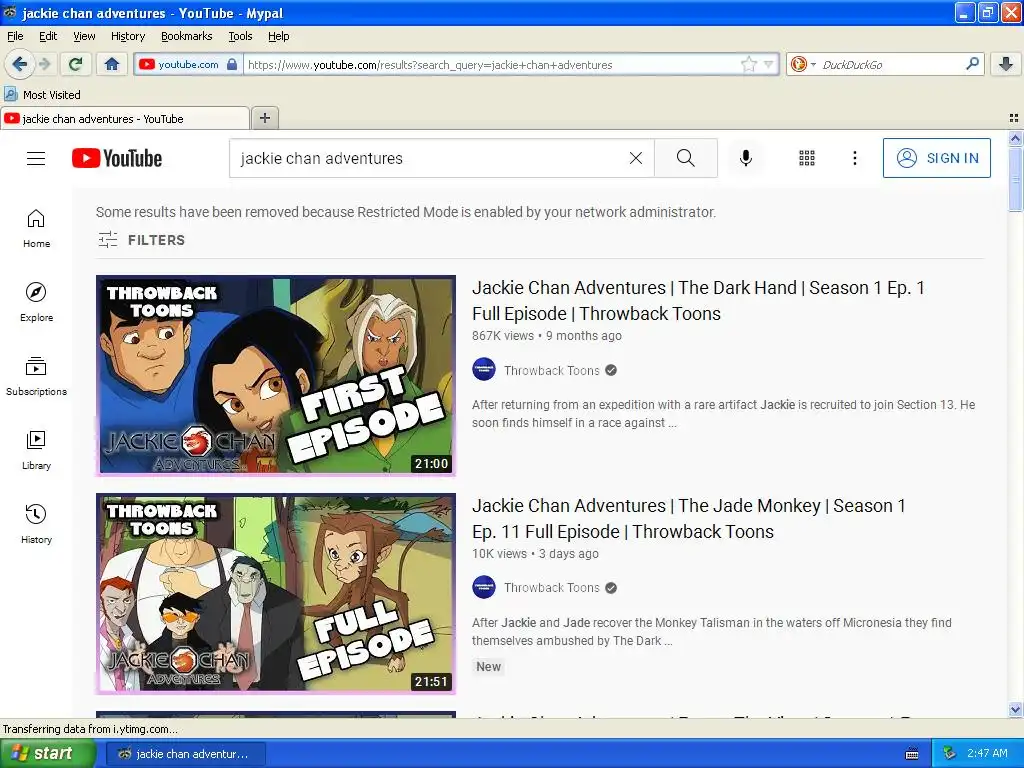Open the View menu
This screenshot has width=1024, height=768.
84,36
